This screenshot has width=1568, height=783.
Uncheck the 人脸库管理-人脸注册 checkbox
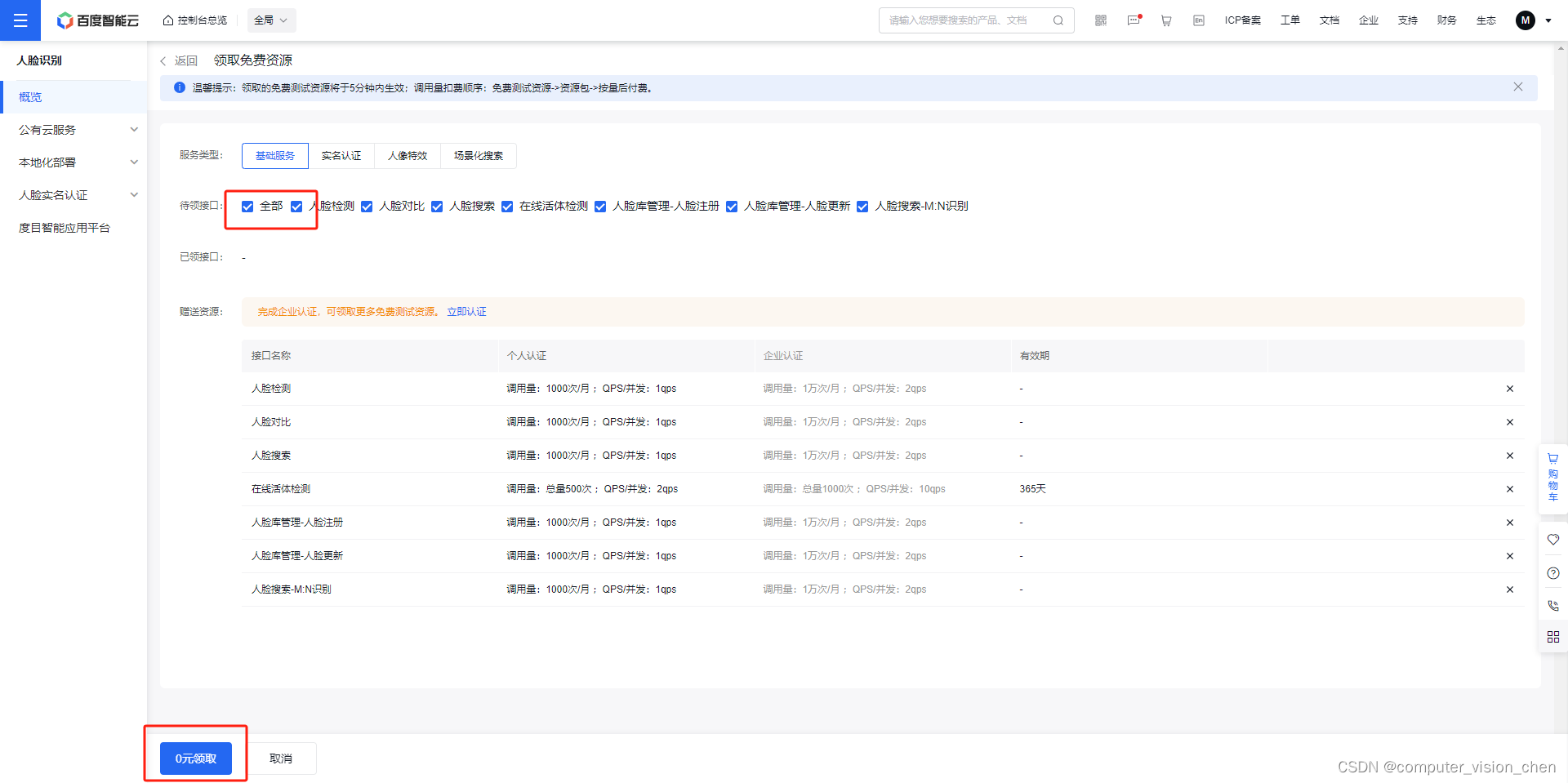click(600, 207)
